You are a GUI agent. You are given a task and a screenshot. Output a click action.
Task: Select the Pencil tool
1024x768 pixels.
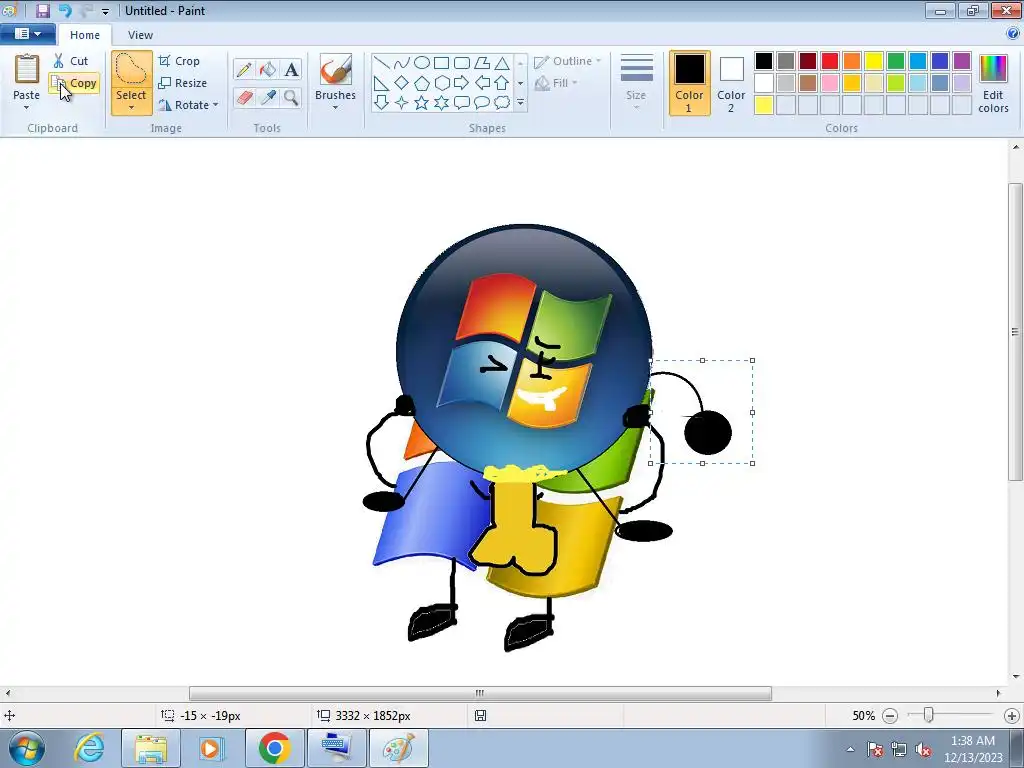[244, 69]
